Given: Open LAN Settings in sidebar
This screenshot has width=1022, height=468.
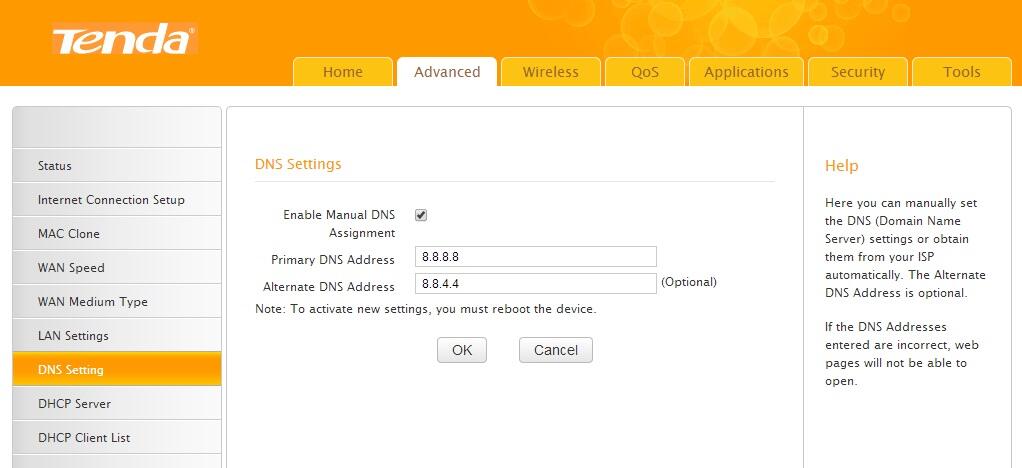Looking at the screenshot, I should point(117,336).
